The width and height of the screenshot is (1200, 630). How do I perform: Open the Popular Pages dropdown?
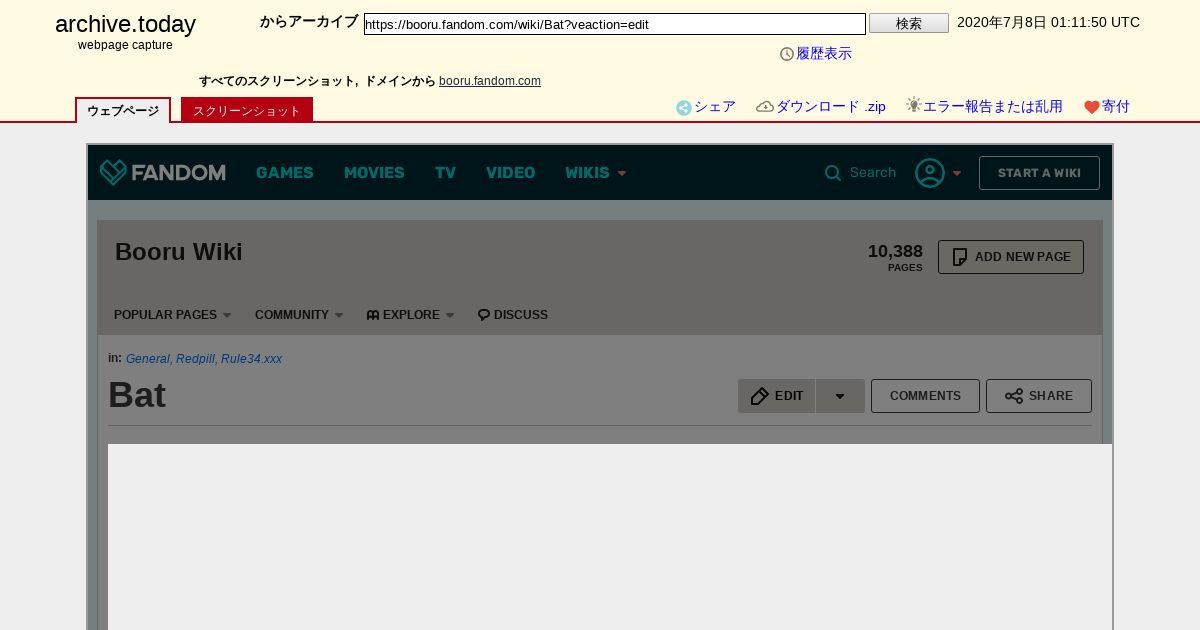pyautogui.click(x=172, y=315)
